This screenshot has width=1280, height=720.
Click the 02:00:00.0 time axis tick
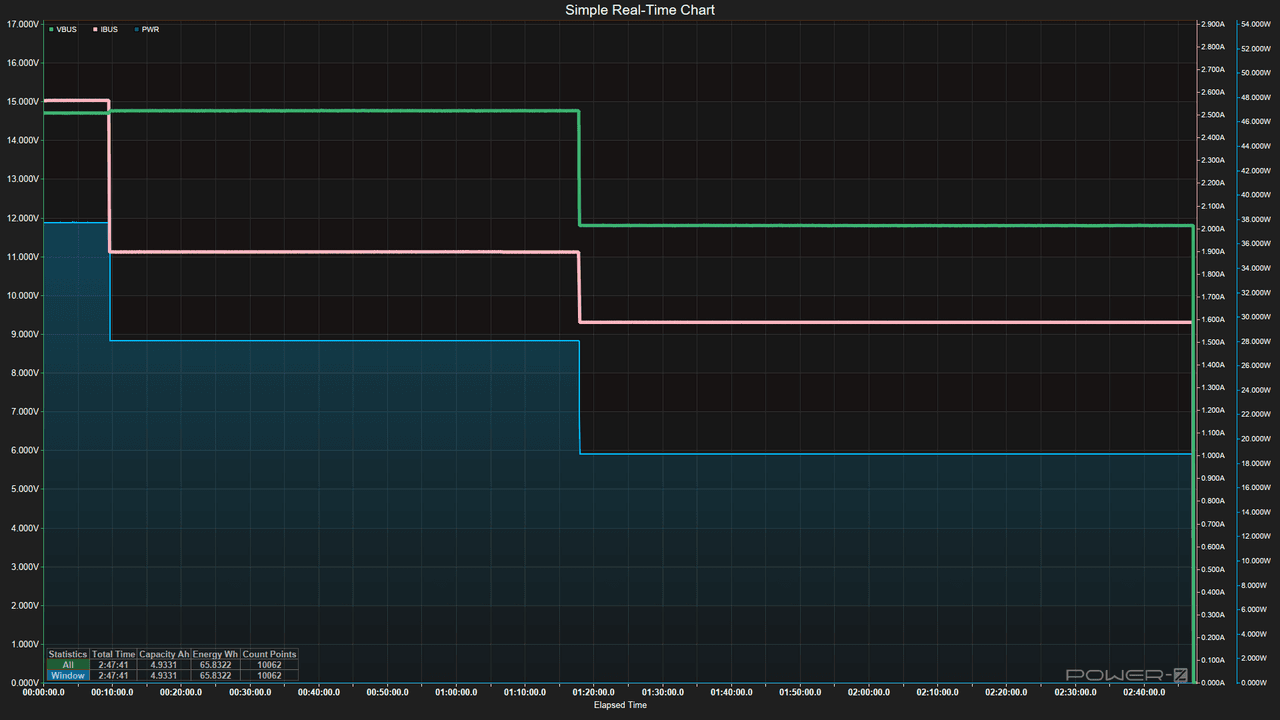tap(869, 692)
